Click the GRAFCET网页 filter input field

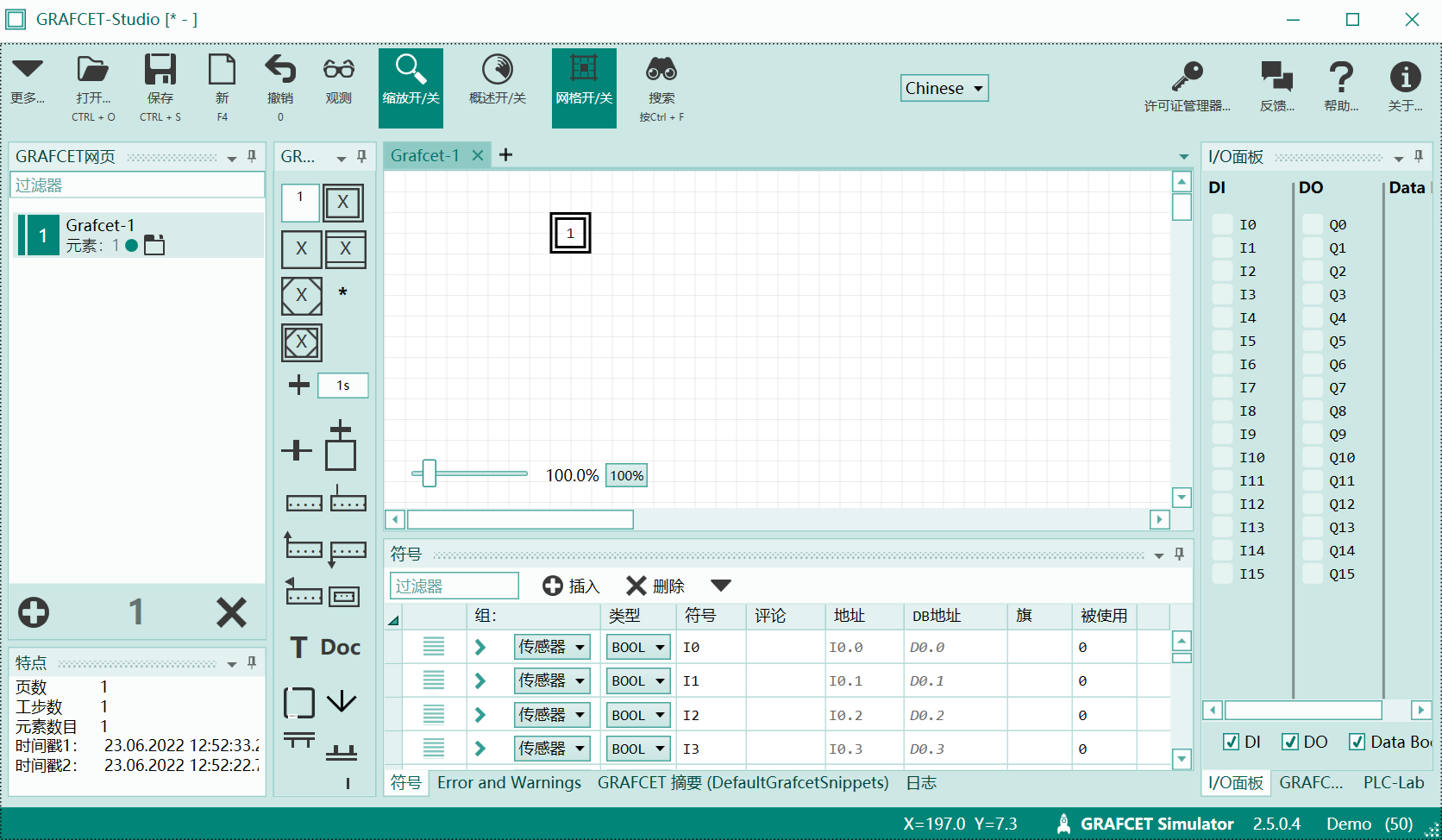tap(137, 185)
